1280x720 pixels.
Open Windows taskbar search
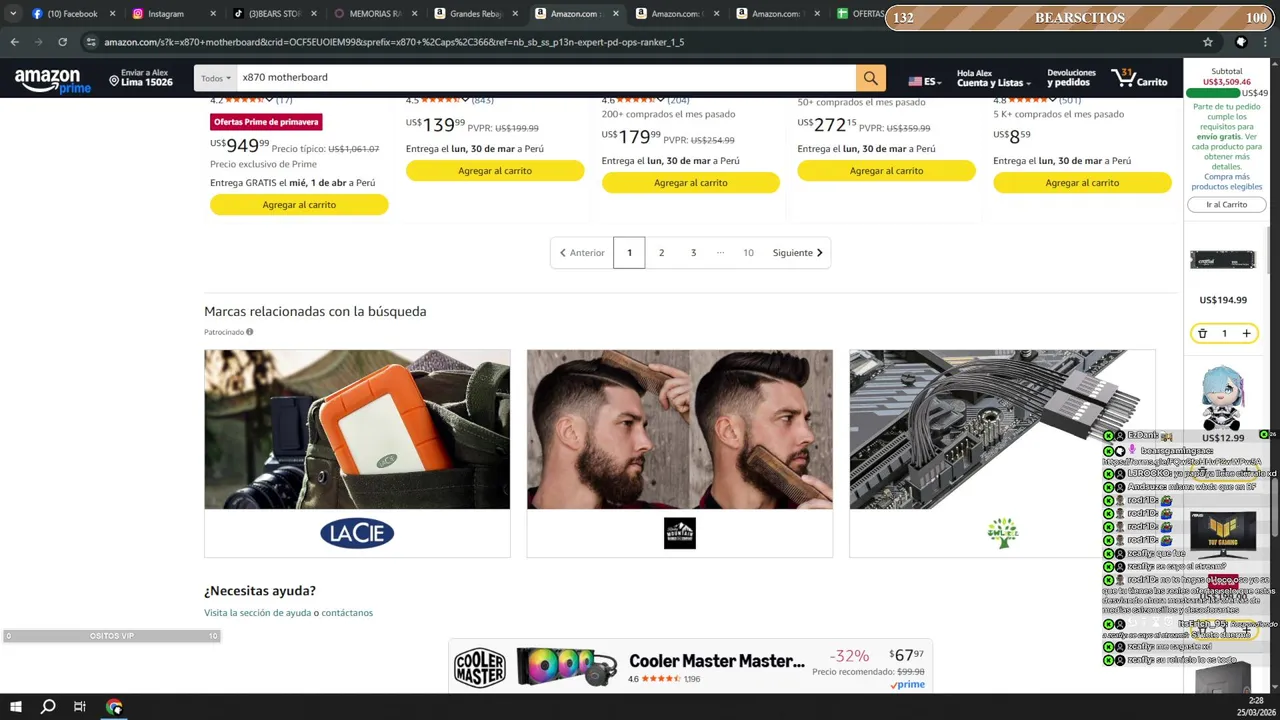pos(47,707)
